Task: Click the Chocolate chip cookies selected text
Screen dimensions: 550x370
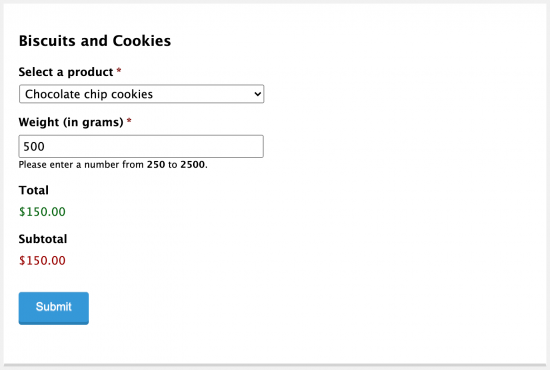Action: 89,94
